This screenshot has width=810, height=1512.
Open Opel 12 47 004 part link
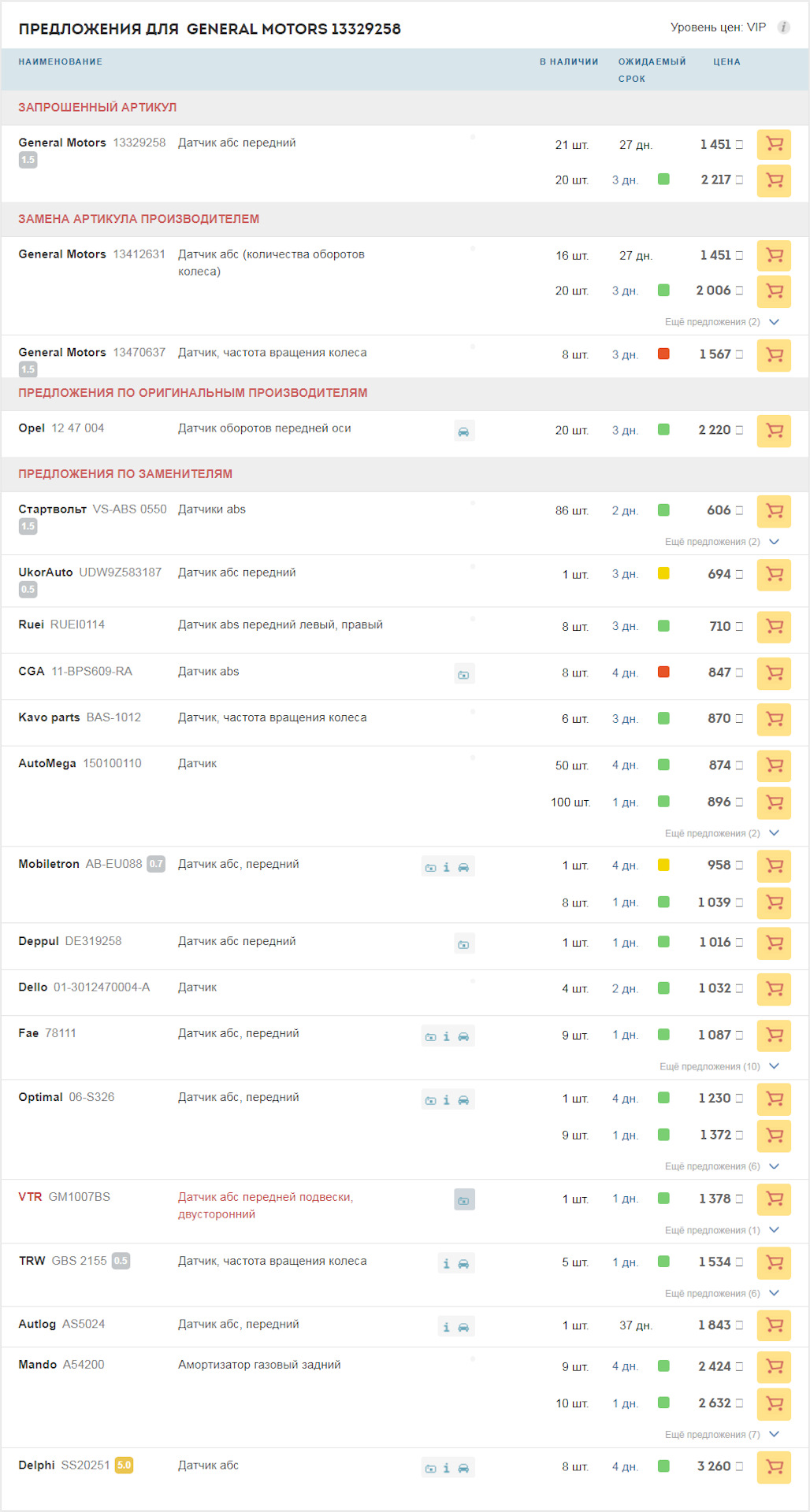(61, 428)
